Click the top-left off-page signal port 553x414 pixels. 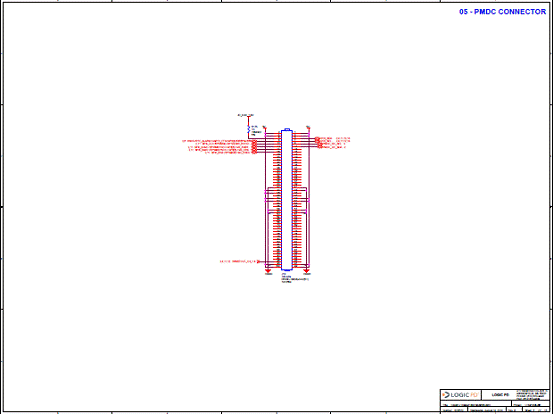click(x=255, y=141)
